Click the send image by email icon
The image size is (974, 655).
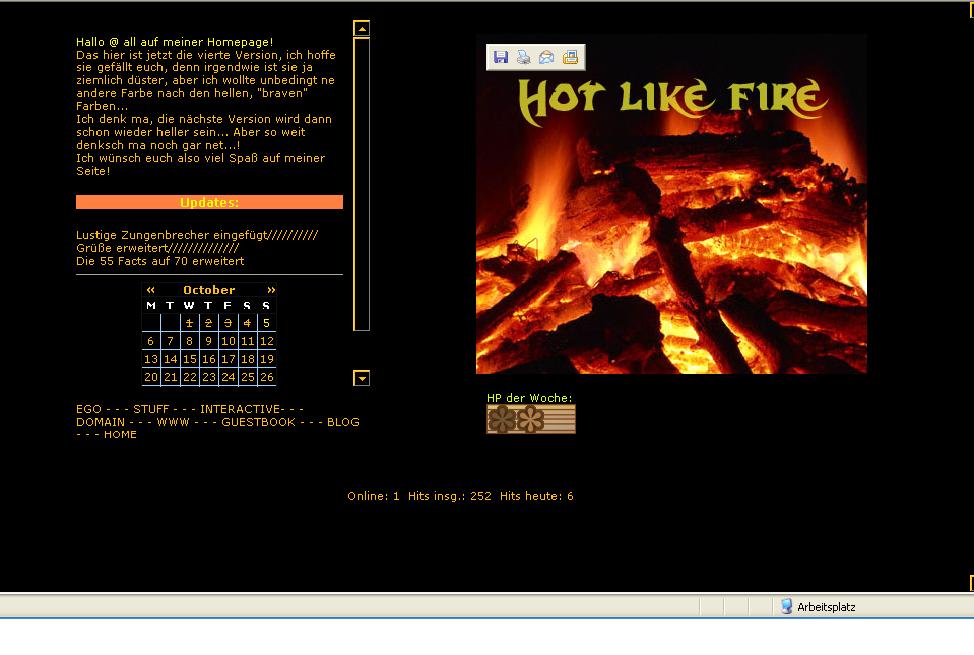tap(547, 58)
